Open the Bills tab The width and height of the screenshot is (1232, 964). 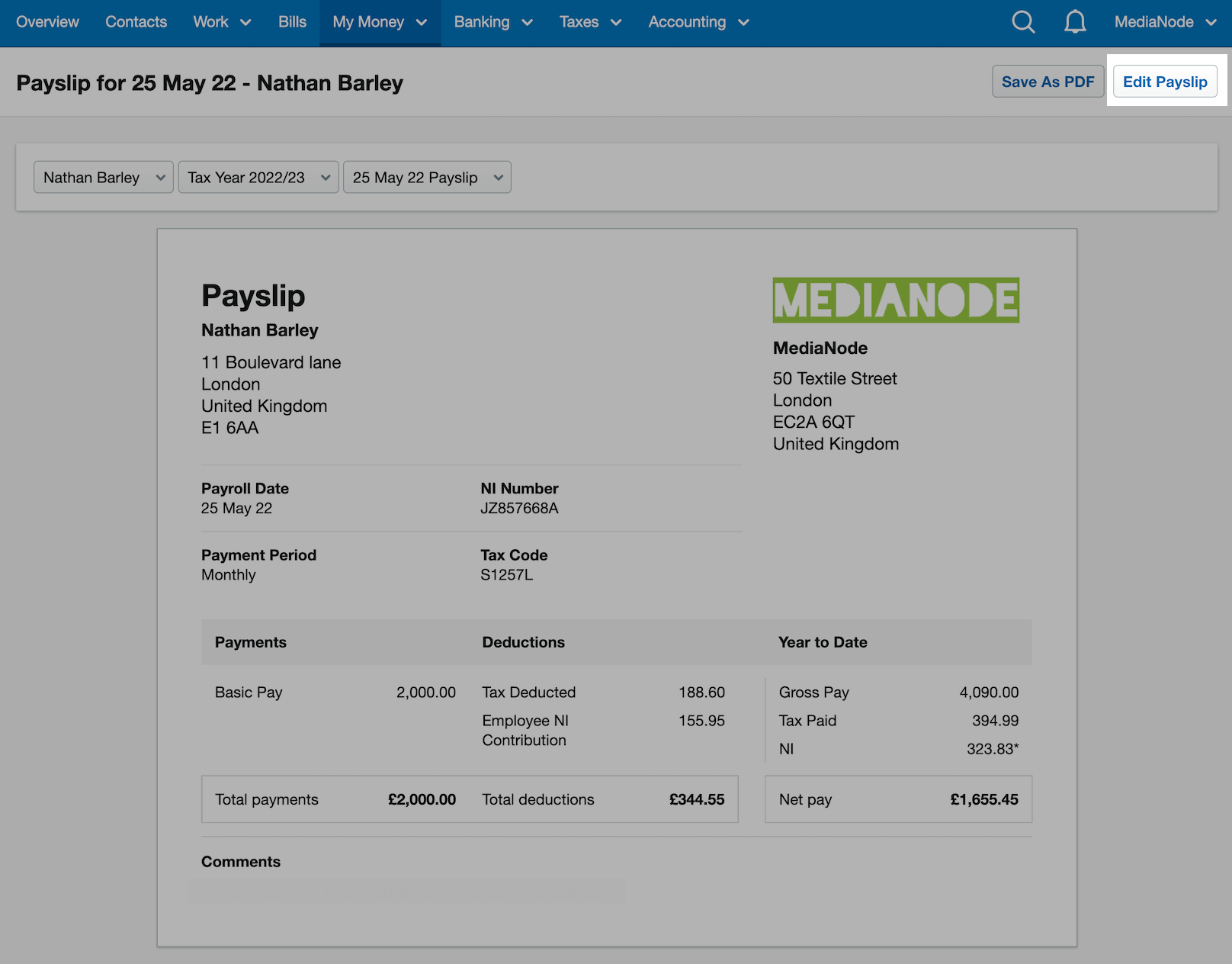pyautogui.click(x=292, y=22)
